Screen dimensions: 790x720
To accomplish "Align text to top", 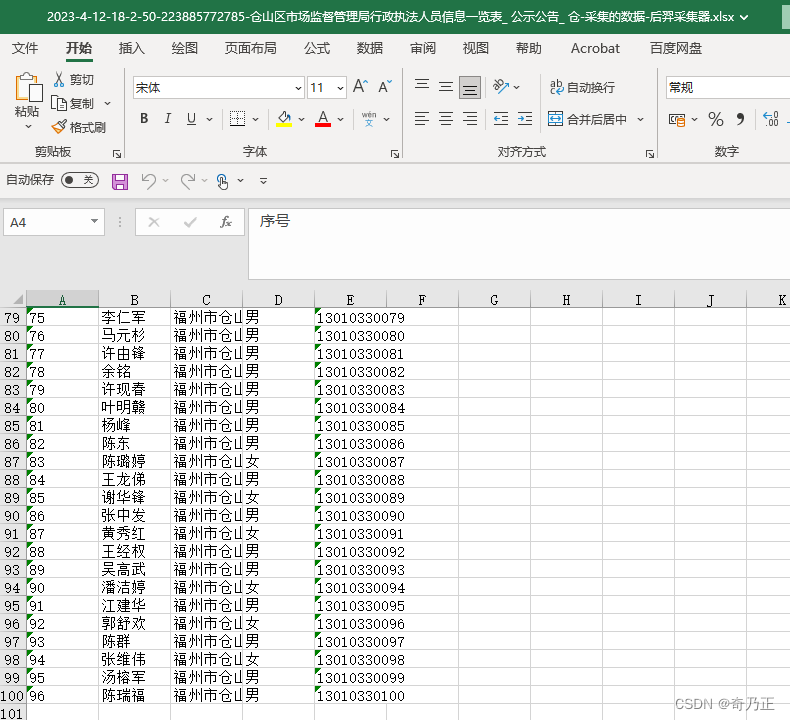I will click(422, 87).
